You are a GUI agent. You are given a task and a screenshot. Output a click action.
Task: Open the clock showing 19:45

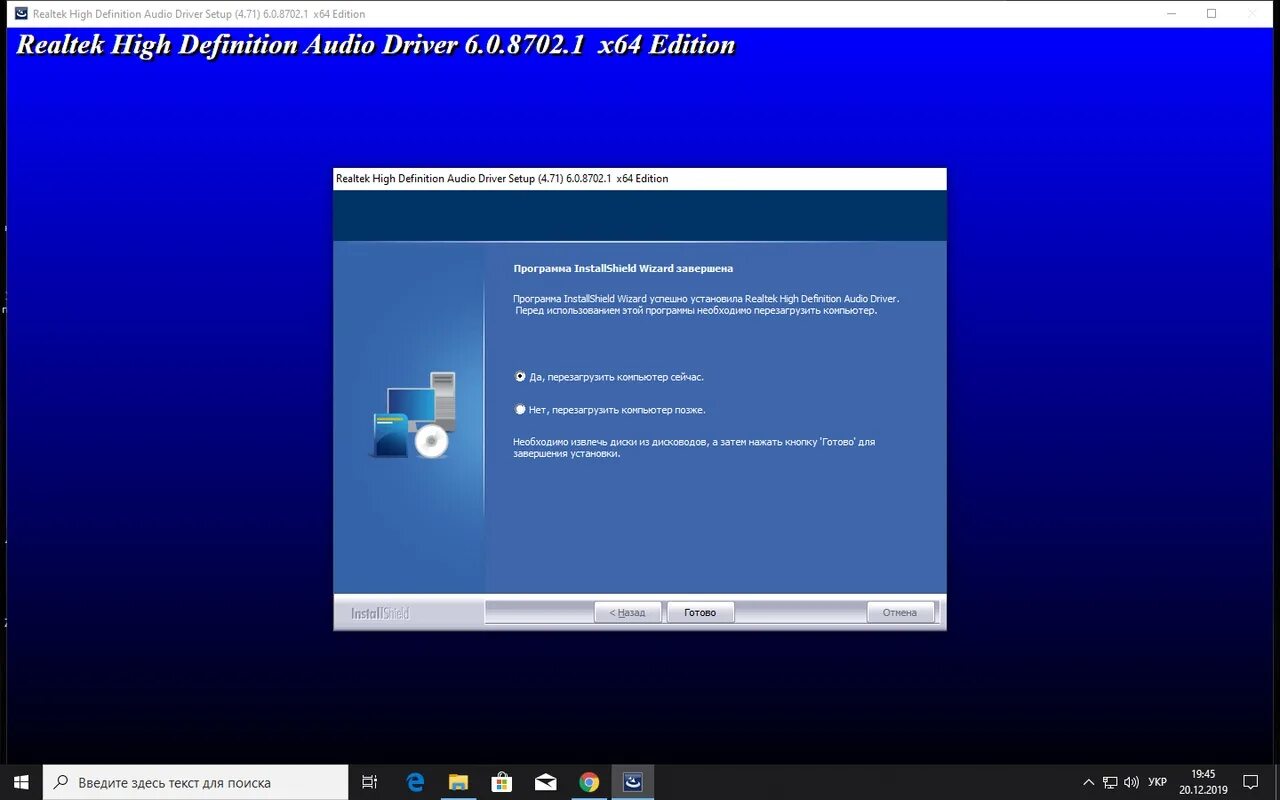tap(1203, 782)
